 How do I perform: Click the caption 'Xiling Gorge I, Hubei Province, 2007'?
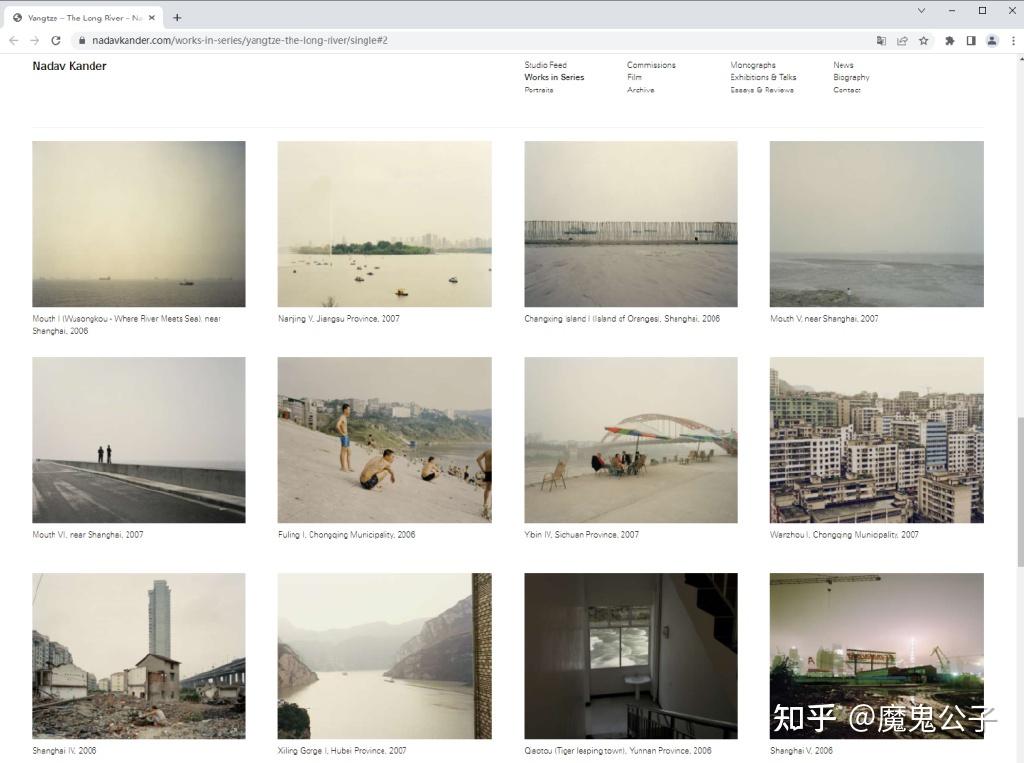(x=342, y=751)
